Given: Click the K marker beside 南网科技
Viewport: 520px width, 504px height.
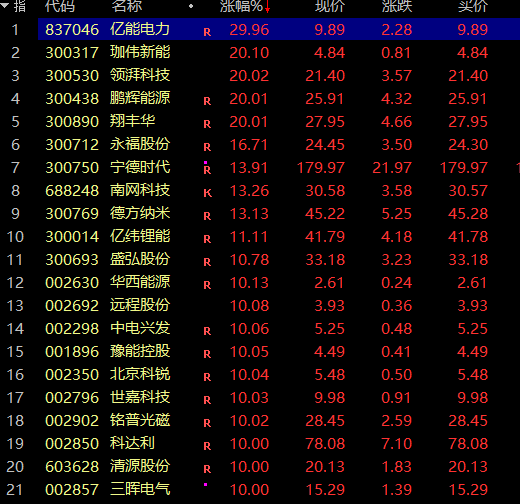Looking at the screenshot, I should point(207,193).
